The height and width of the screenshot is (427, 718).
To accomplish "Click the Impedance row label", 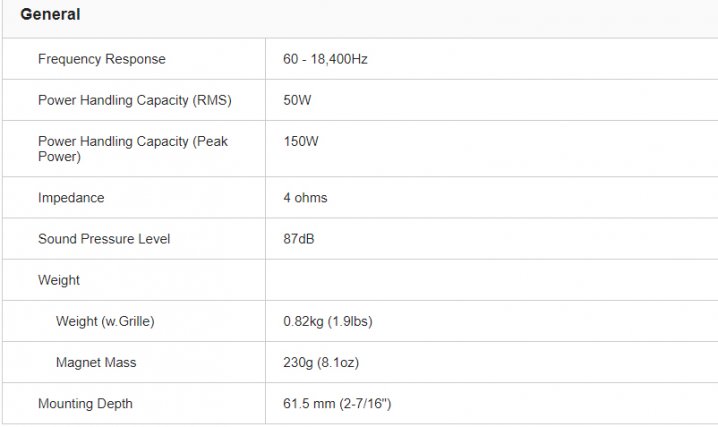I will point(71,198).
